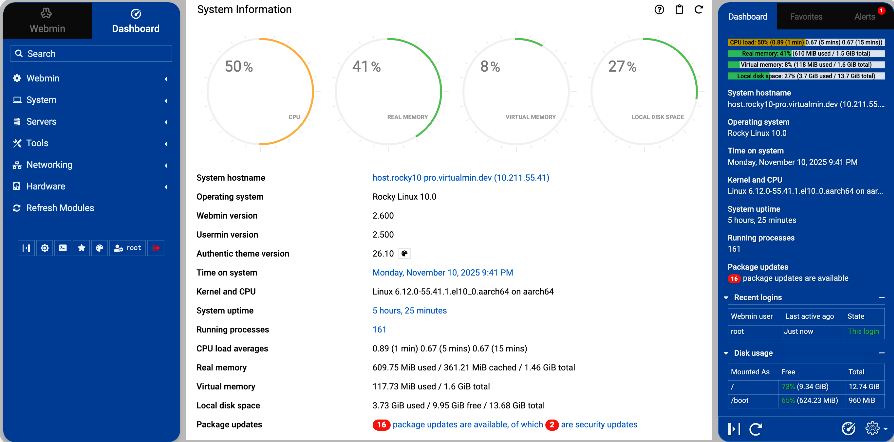Screen dimensions: 894x442
Task: Reload the right side panel with refresh icon
Action: [x=757, y=428]
